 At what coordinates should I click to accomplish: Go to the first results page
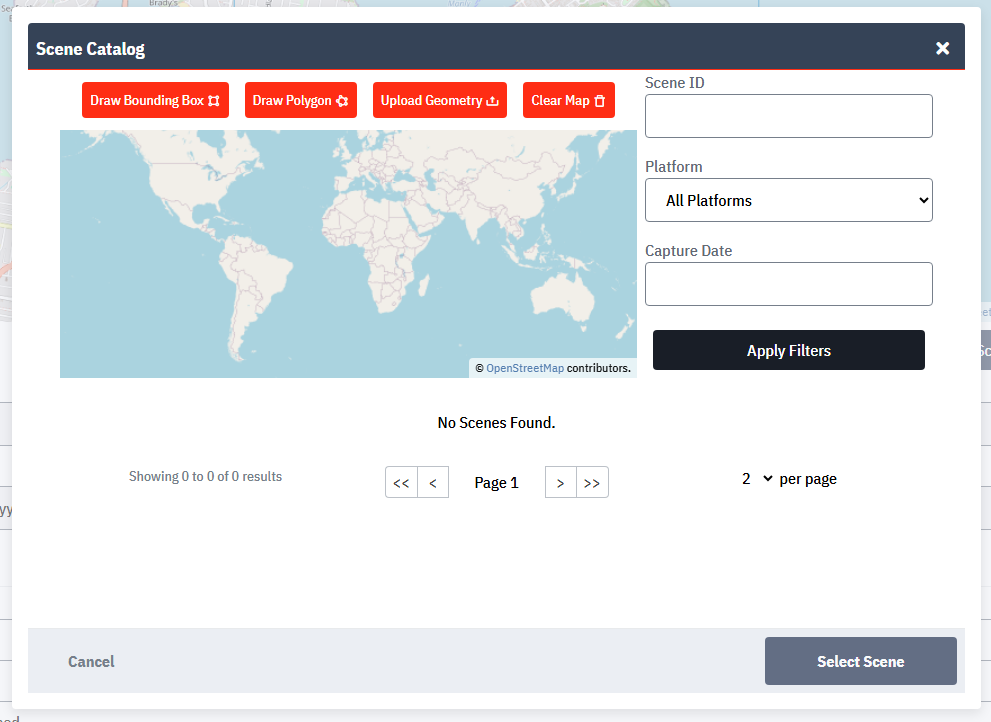coord(401,482)
